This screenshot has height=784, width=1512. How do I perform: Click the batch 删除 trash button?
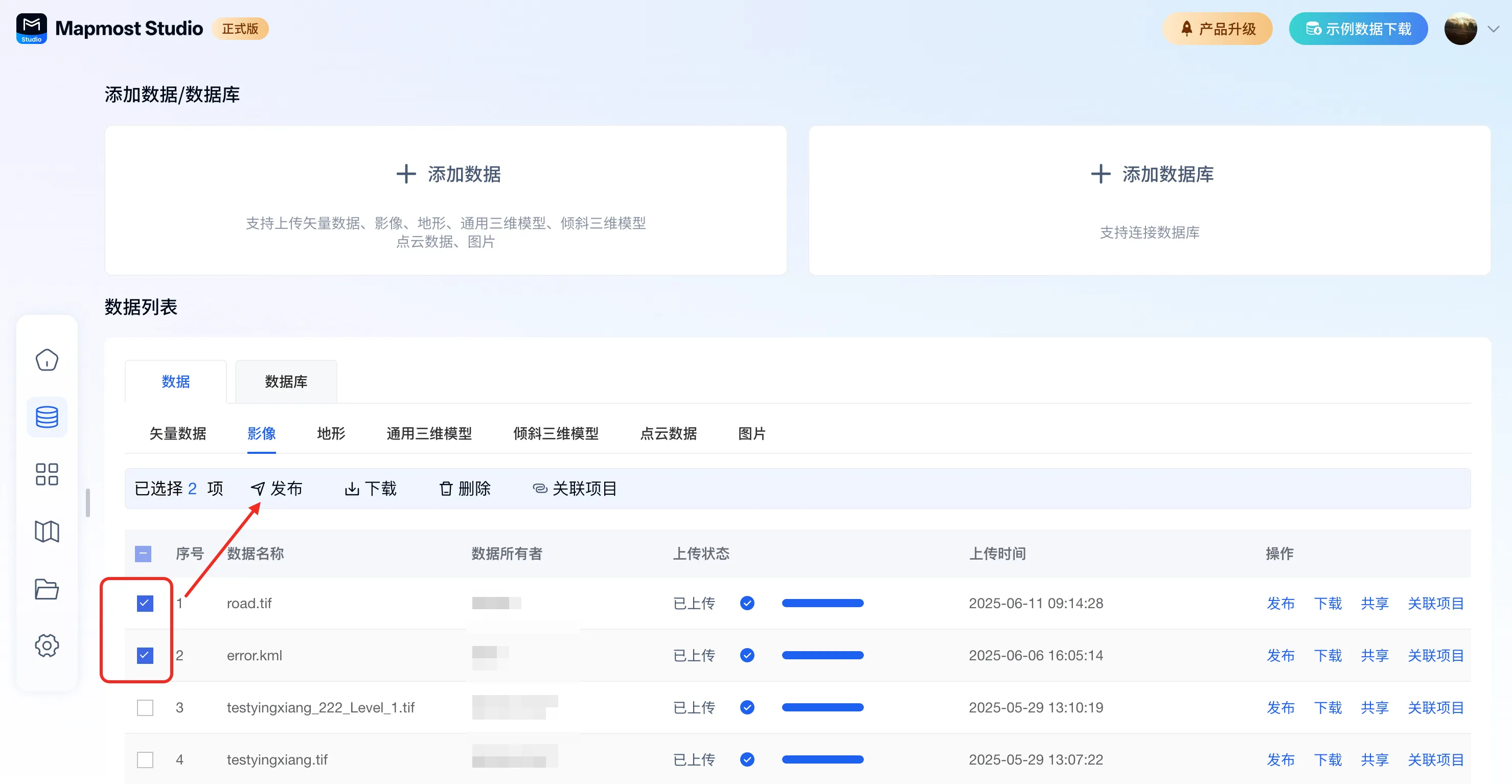(465, 488)
